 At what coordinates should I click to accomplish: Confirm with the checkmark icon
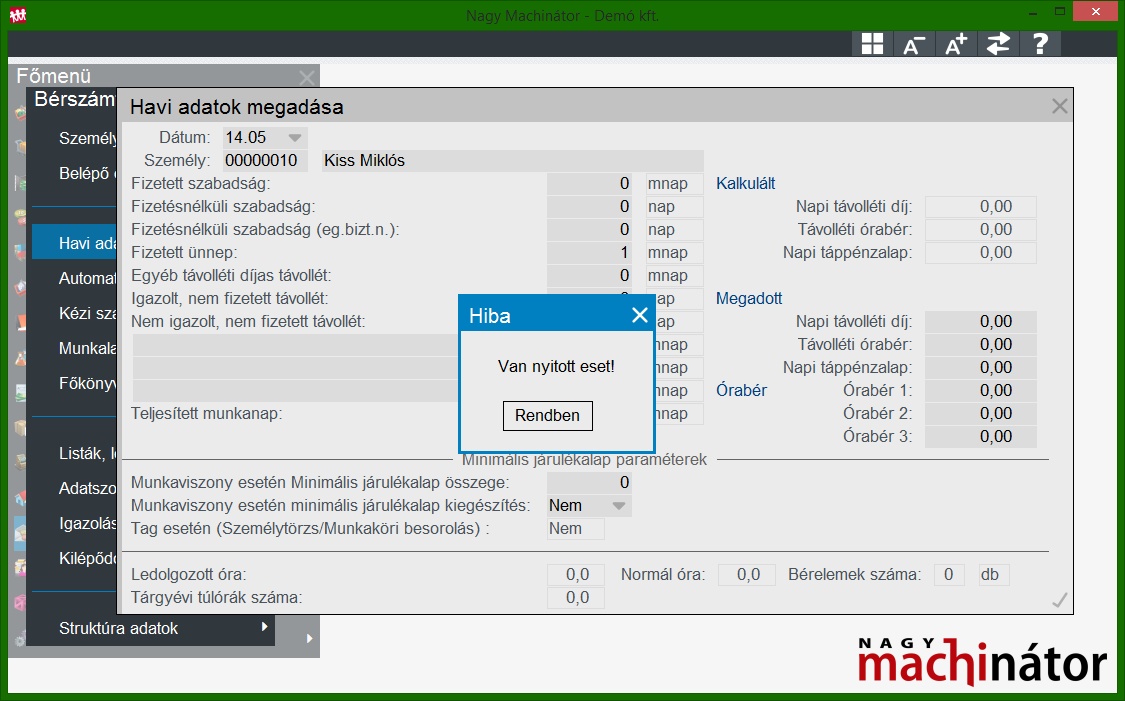(x=1059, y=600)
